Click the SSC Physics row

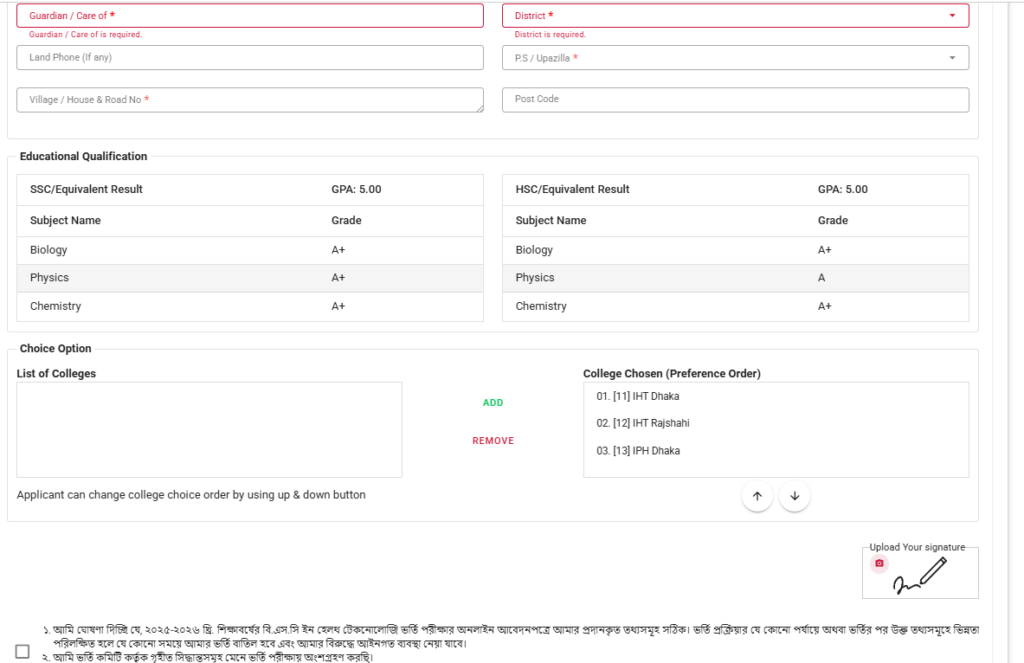[x=250, y=278]
